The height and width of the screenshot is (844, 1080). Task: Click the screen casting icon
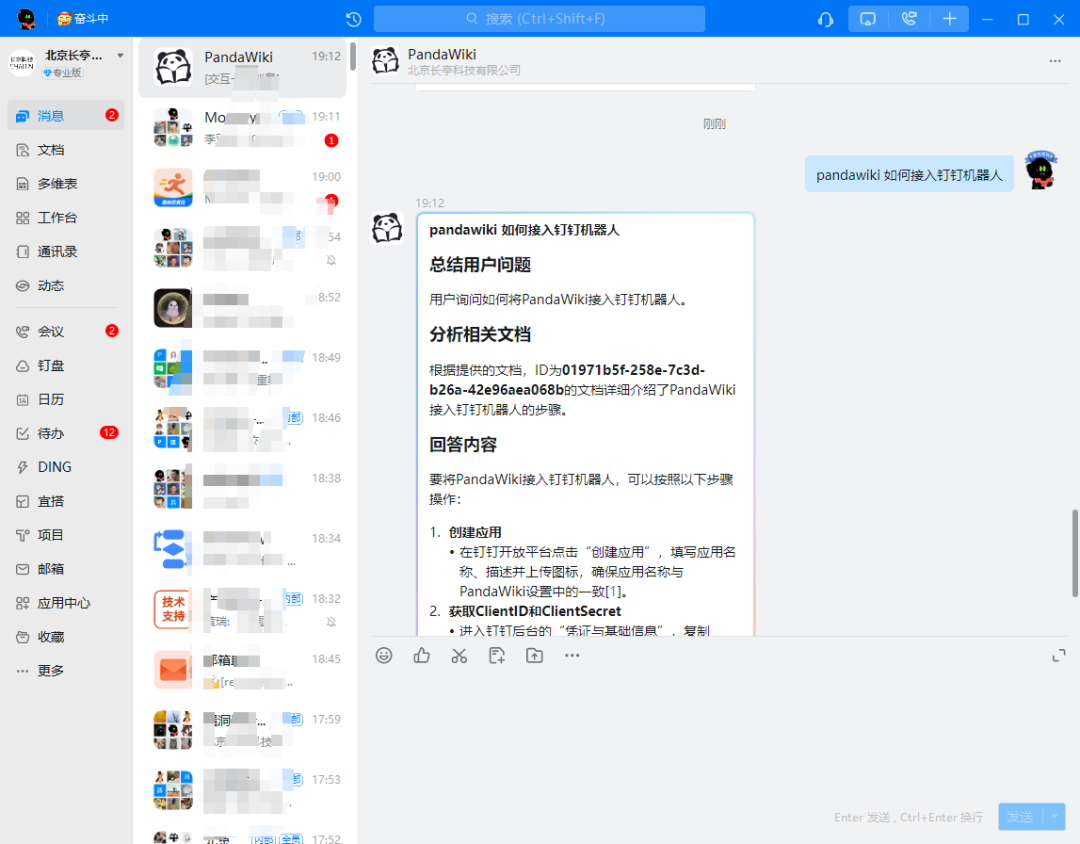[868, 19]
